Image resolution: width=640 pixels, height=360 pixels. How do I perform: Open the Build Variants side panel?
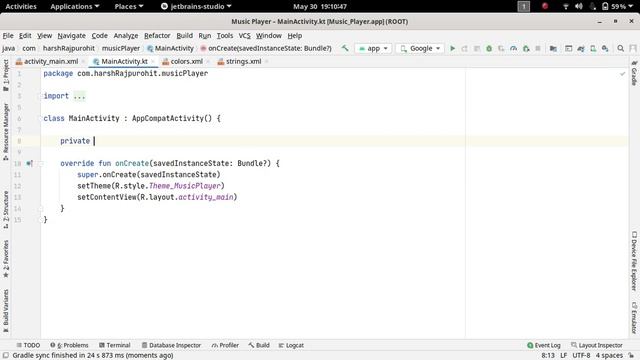pyautogui.click(x=6, y=310)
